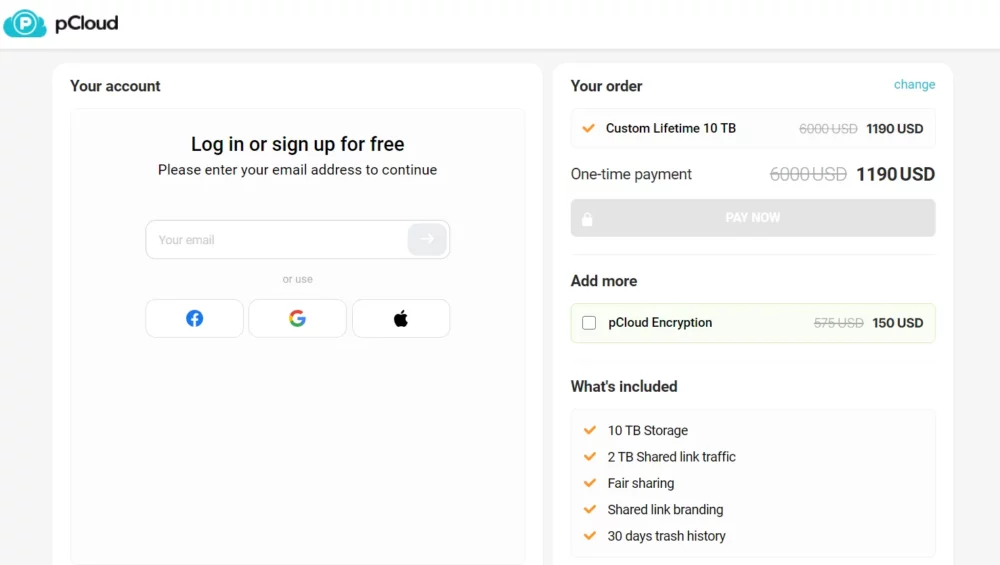1000x565 pixels.
Task: Click the Shared link branding item
Action: point(665,510)
